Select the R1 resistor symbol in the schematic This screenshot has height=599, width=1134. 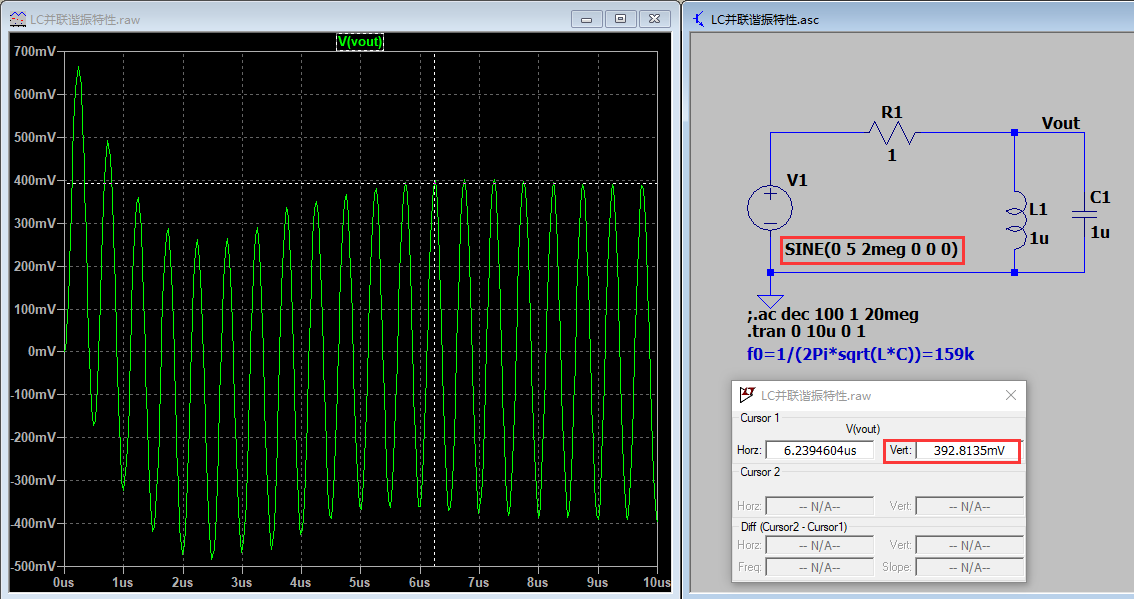[892, 133]
